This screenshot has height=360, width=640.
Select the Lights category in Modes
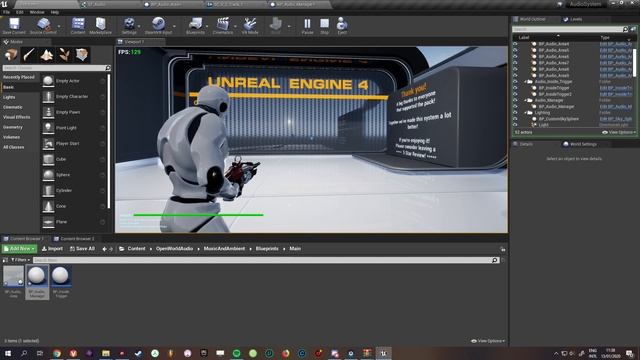[x=9, y=97]
